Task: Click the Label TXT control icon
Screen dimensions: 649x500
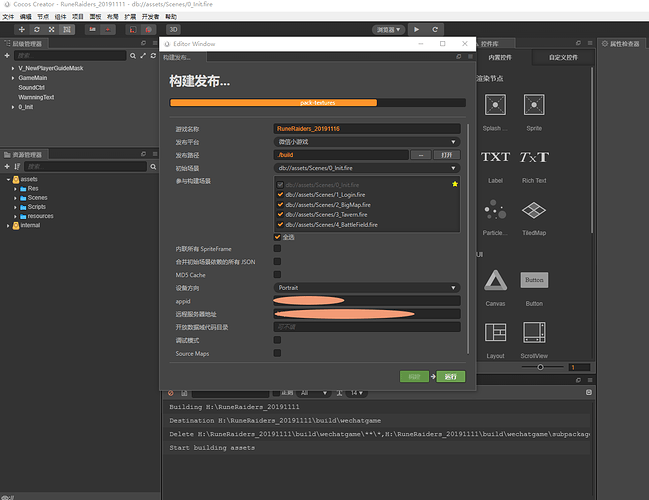Action: click(x=495, y=157)
